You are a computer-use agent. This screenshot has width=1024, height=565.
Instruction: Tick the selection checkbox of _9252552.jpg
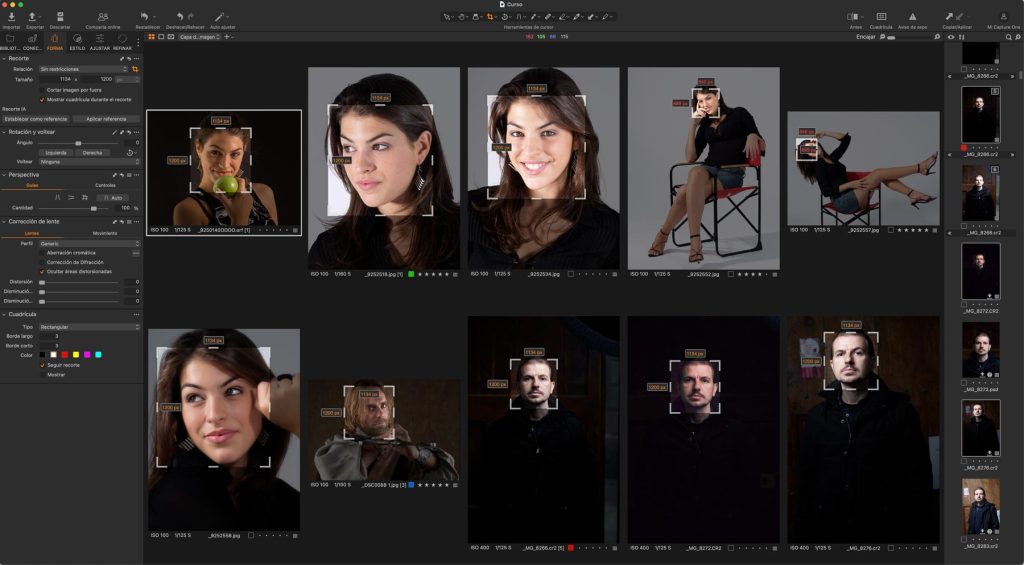click(731, 274)
